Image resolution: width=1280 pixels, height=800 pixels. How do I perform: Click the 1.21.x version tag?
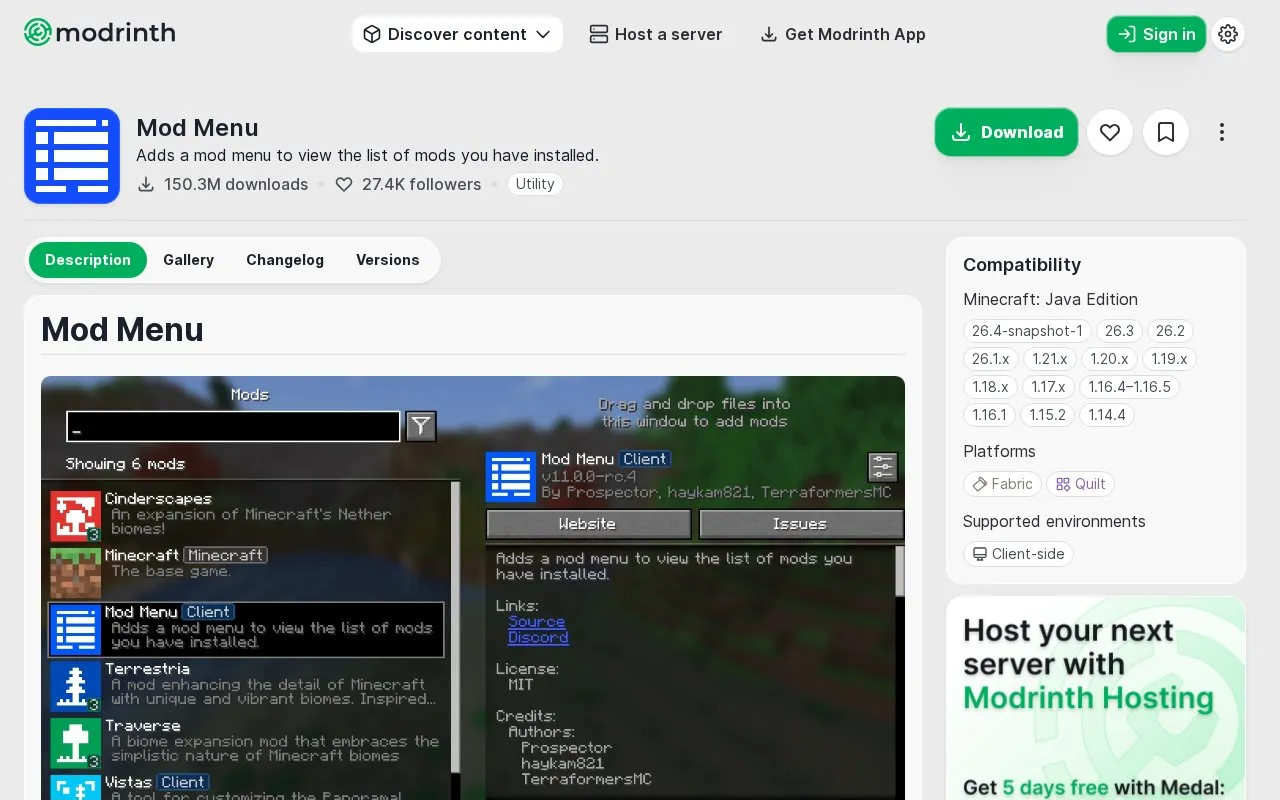[x=1050, y=359]
